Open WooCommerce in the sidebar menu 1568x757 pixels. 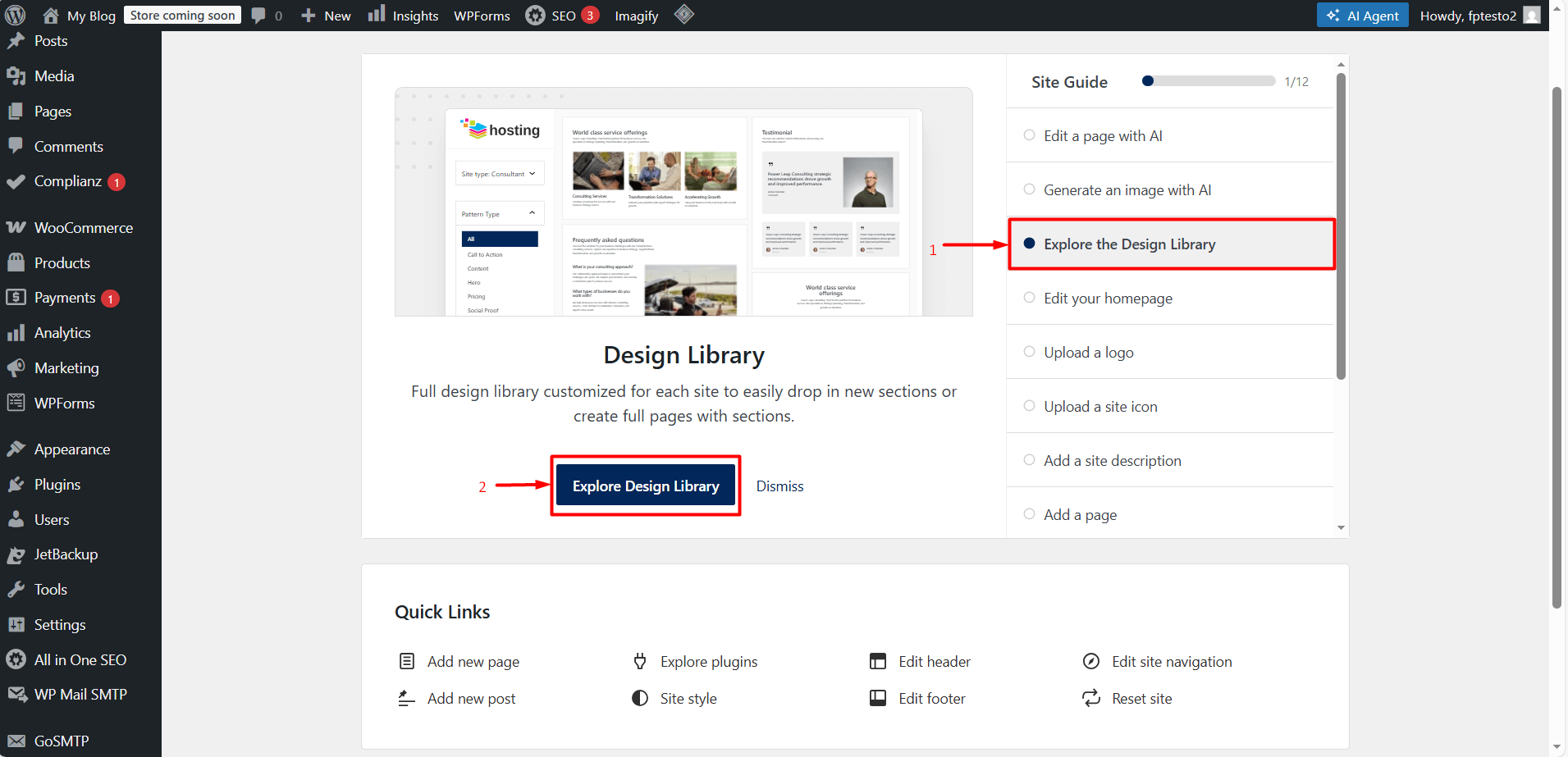click(x=83, y=227)
